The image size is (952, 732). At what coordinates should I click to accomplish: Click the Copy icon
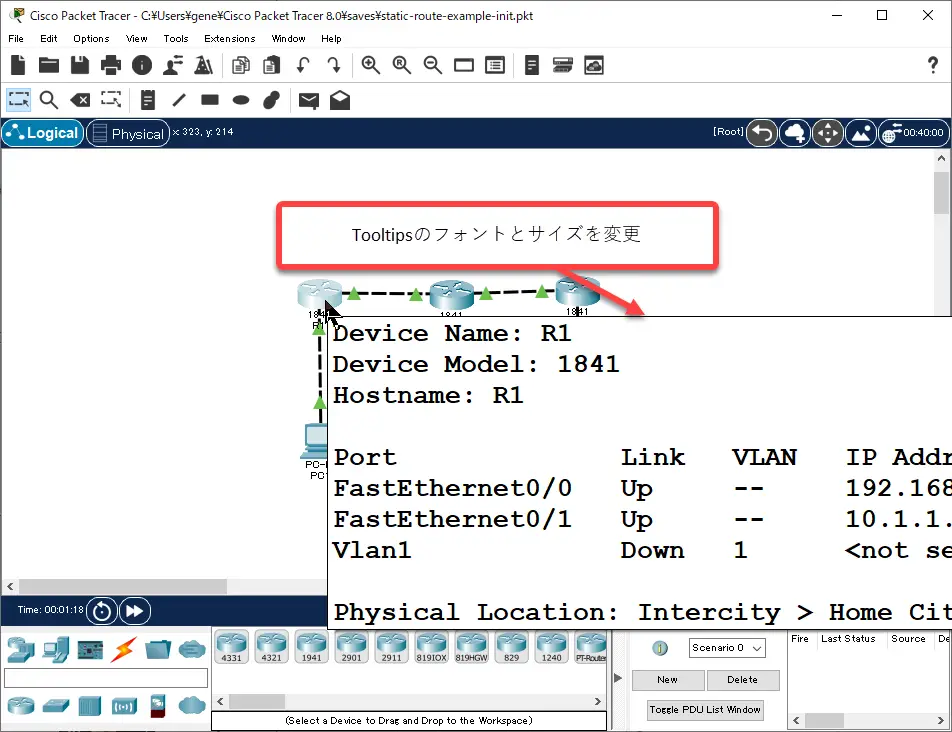pos(241,65)
